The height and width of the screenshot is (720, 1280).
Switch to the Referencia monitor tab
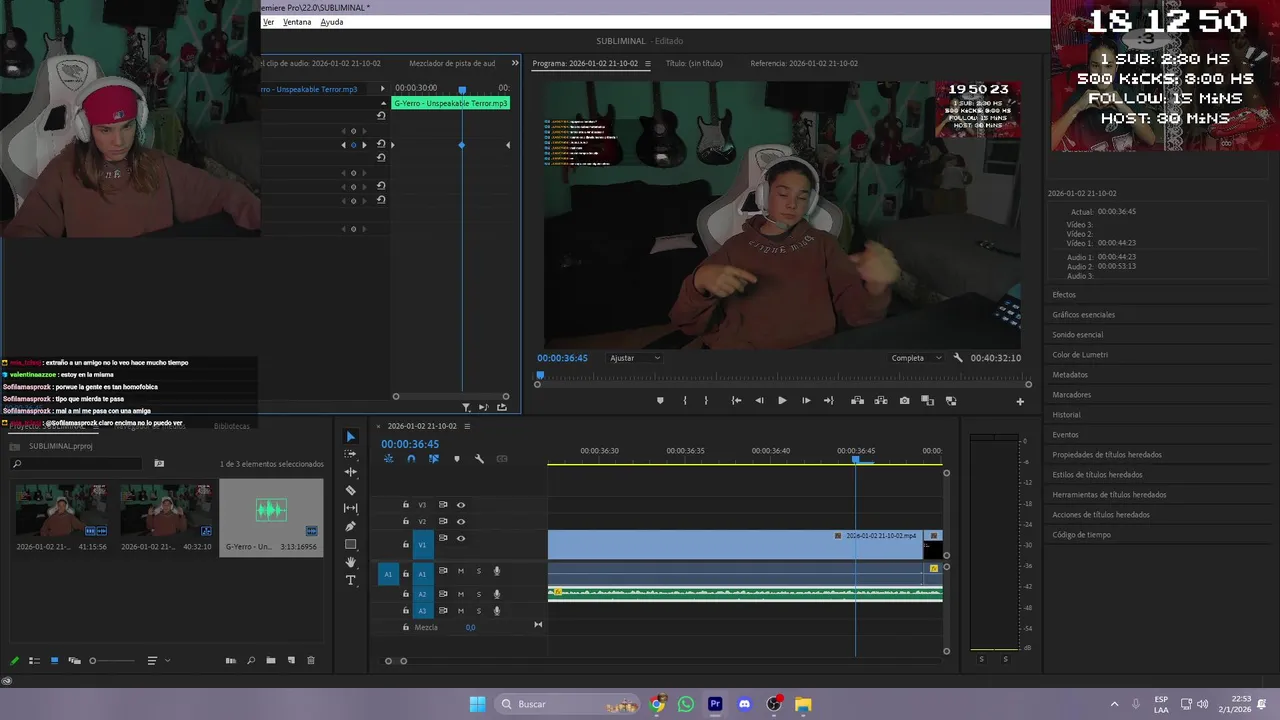click(x=804, y=63)
